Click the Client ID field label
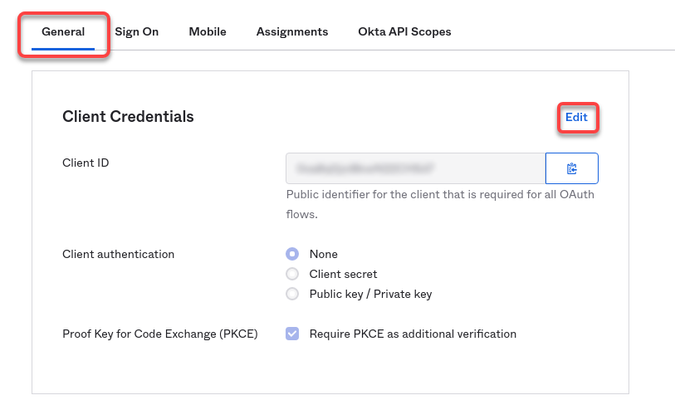 click(85, 162)
